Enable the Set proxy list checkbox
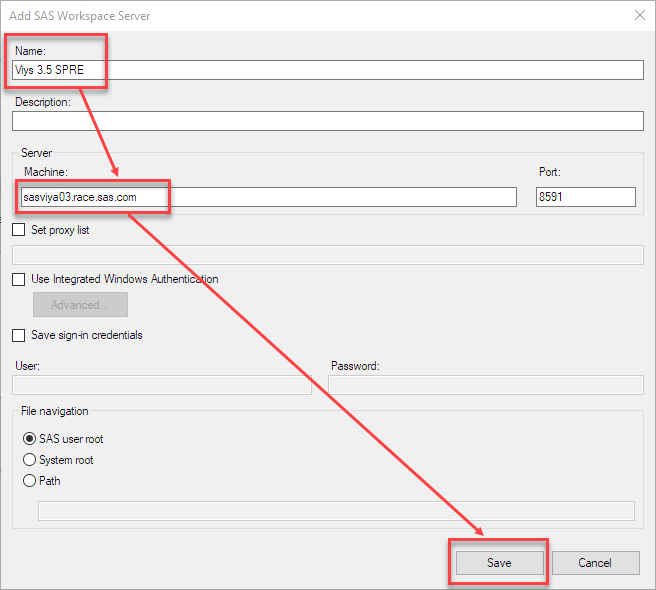 18,230
